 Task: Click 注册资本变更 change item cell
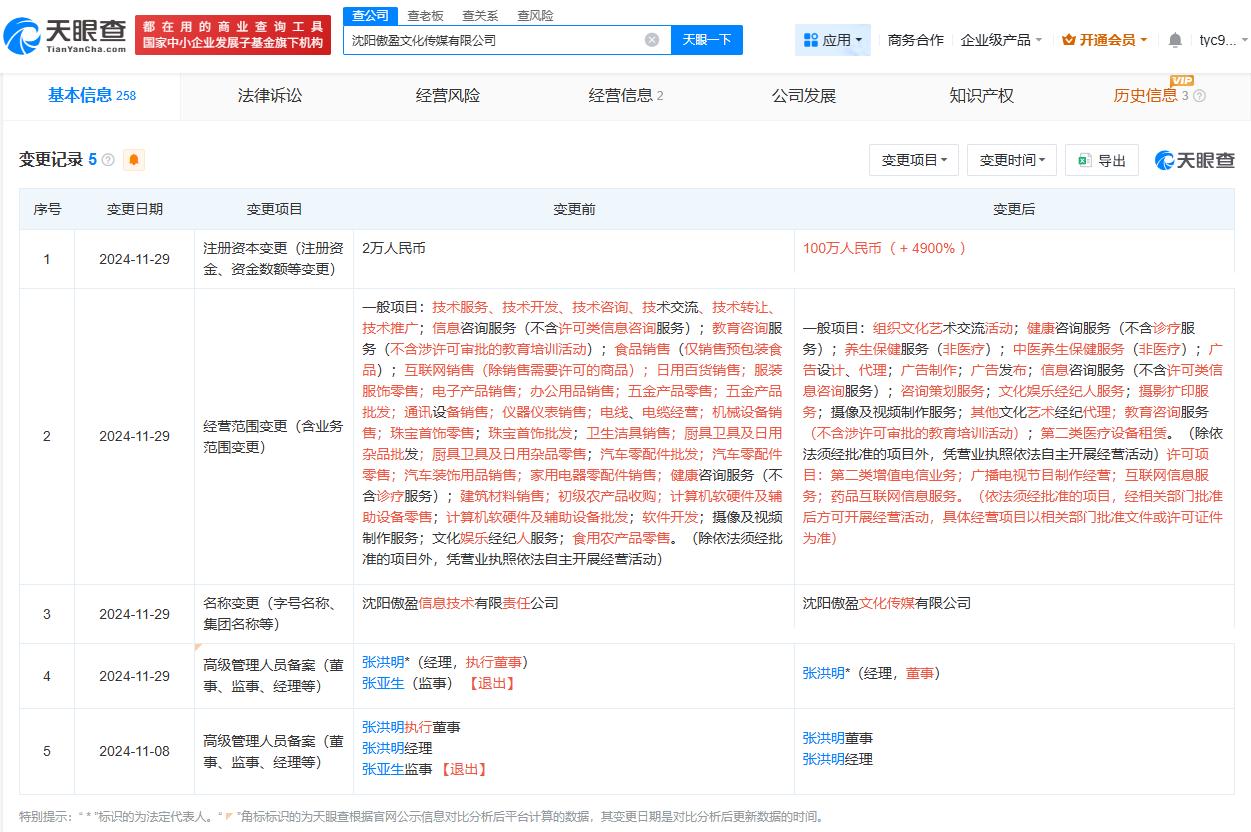tap(274, 259)
